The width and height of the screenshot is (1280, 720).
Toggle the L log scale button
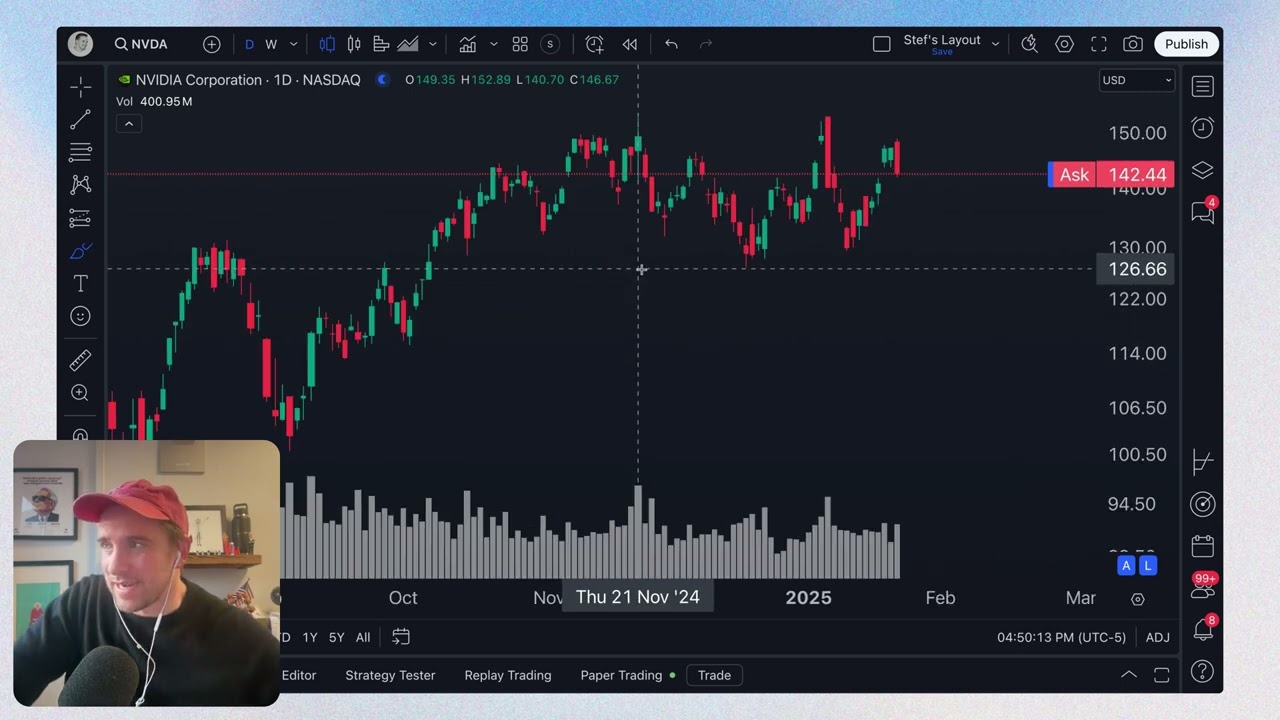(x=1147, y=566)
